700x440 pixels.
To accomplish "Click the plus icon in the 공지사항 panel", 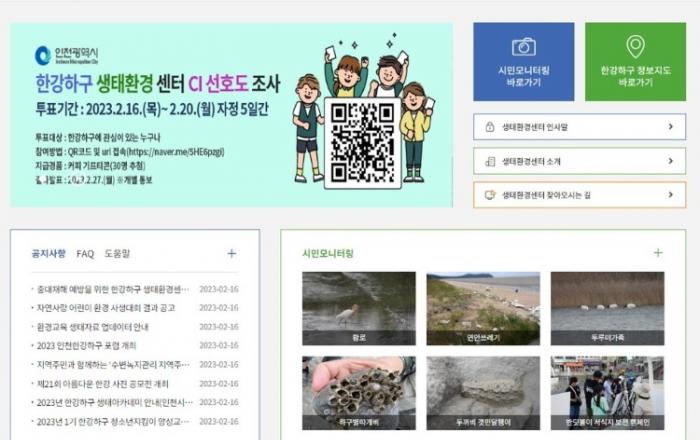I will [x=232, y=254].
